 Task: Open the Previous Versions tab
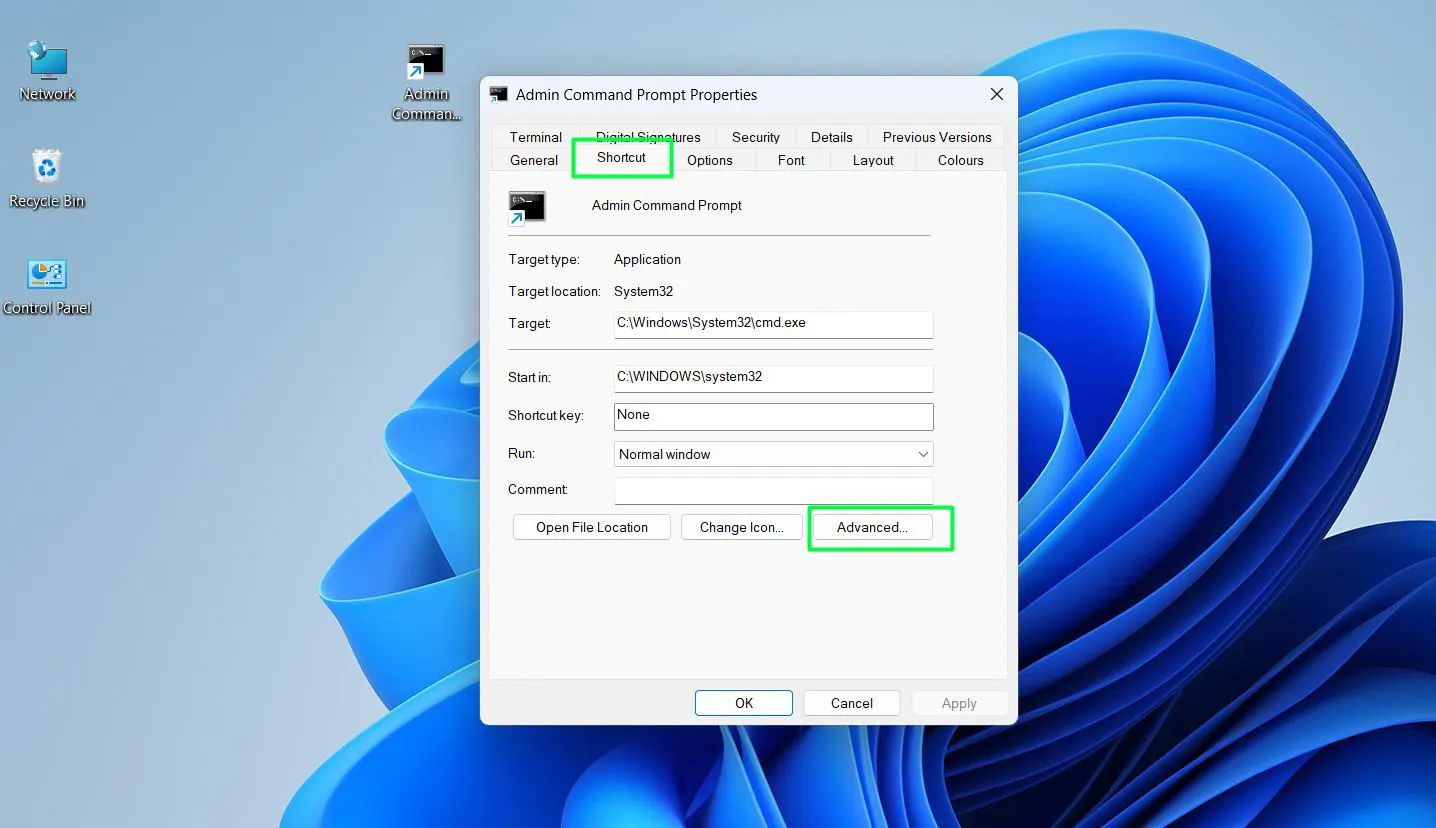[936, 137]
